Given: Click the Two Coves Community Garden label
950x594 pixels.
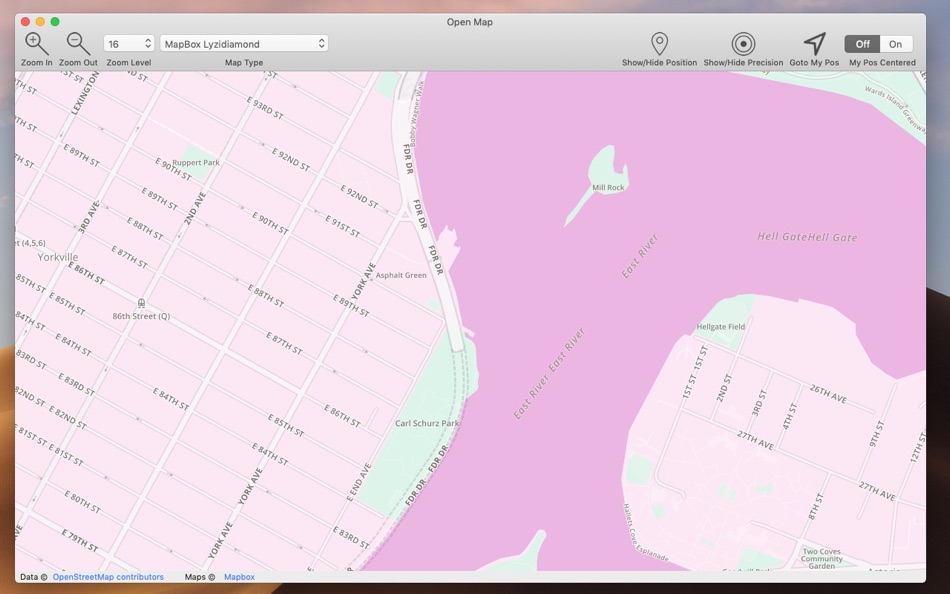Looking at the screenshot, I should 822,559.
